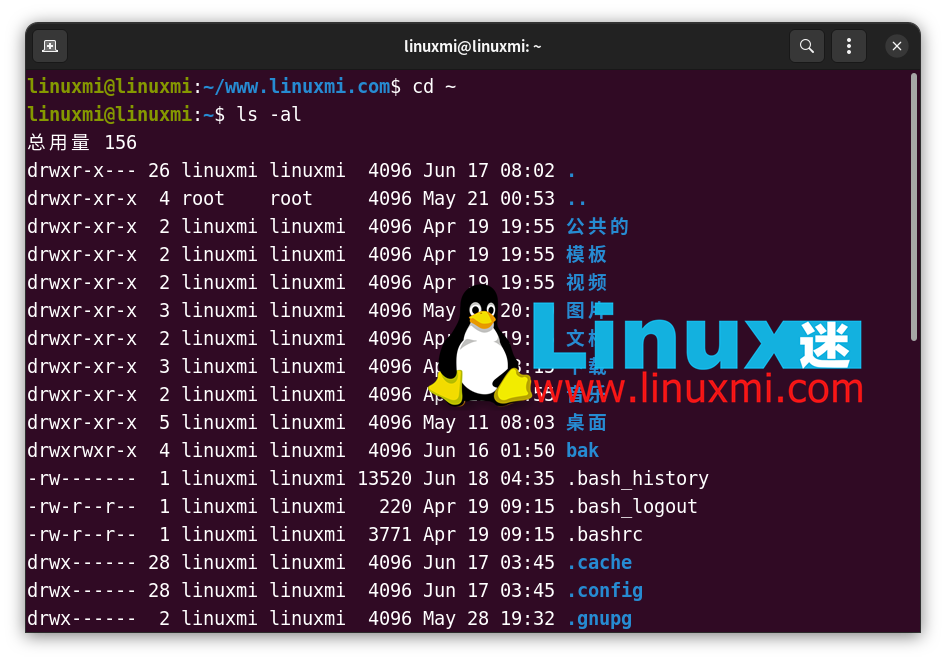The height and width of the screenshot is (661, 946).
Task: Click the date 'May 28 19:32'
Action: pyautogui.click(x=489, y=618)
